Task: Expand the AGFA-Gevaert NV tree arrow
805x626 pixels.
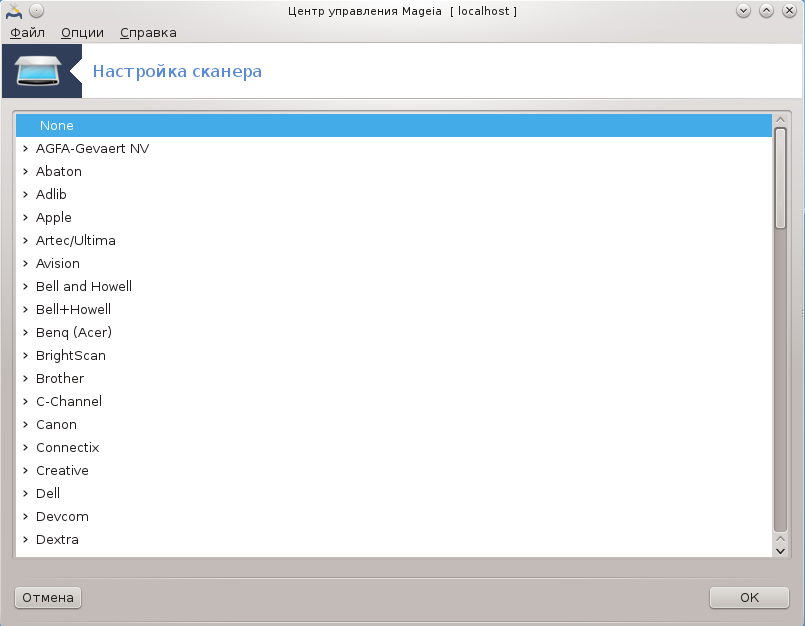Action: click(x=25, y=148)
